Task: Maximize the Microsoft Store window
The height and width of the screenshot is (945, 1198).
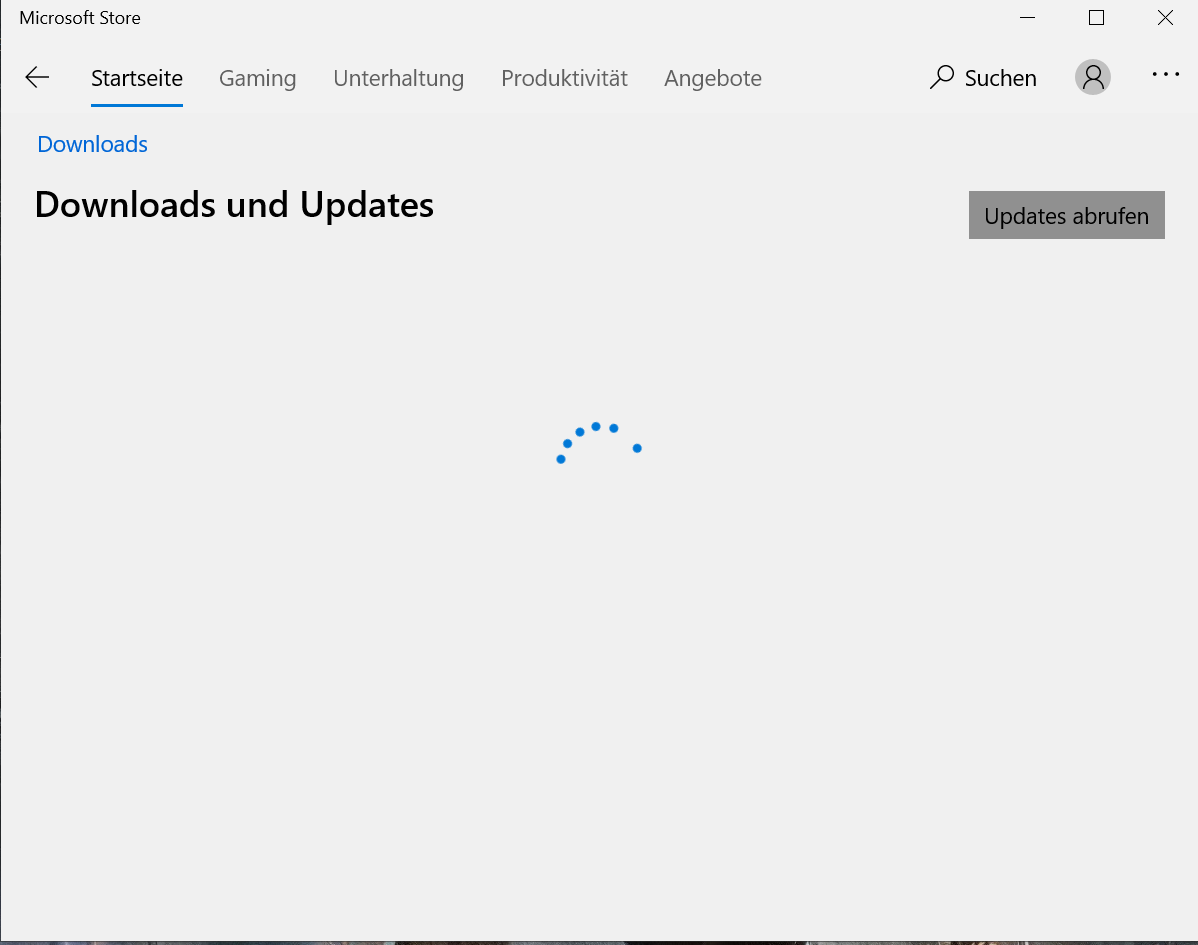Action: [x=1096, y=18]
